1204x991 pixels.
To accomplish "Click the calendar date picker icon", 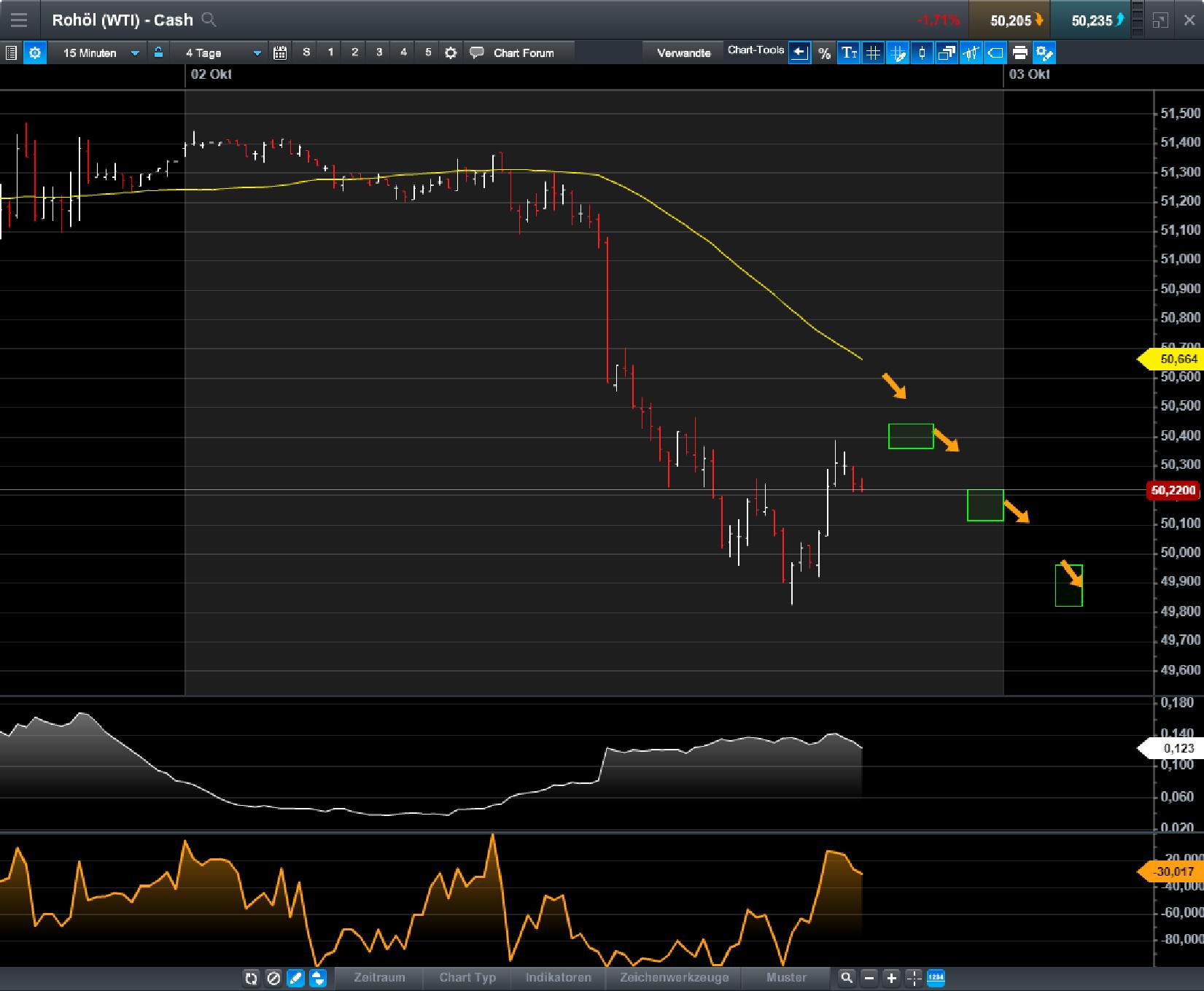I will click(279, 53).
